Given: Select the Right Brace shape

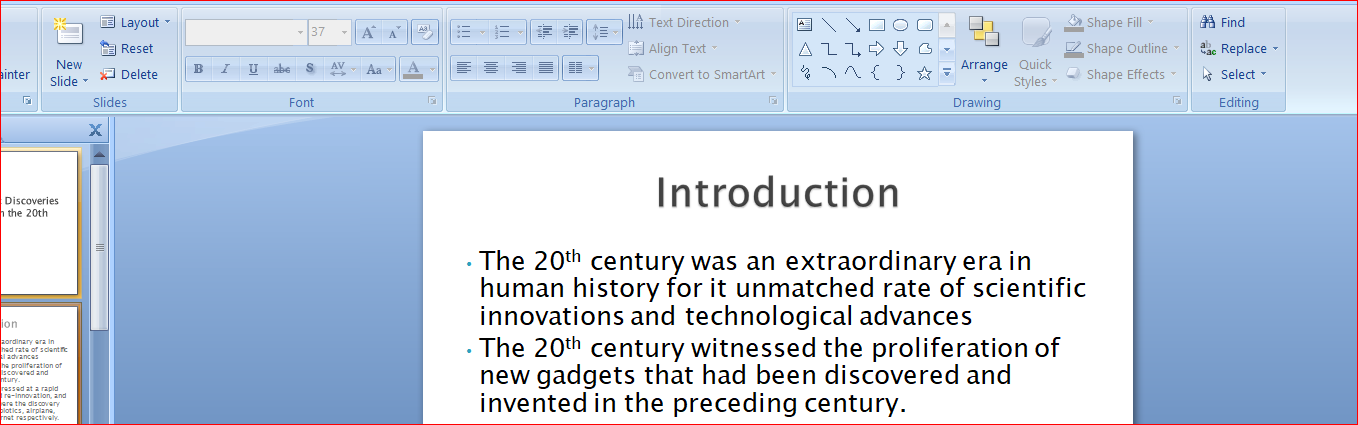Looking at the screenshot, I should coord(900,72).
